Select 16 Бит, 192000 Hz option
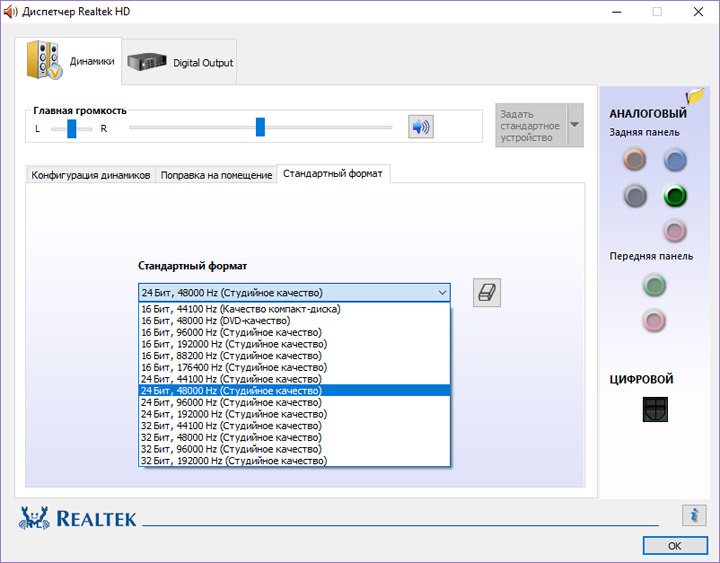Screen dimensions: 720x563 (294, 344)
